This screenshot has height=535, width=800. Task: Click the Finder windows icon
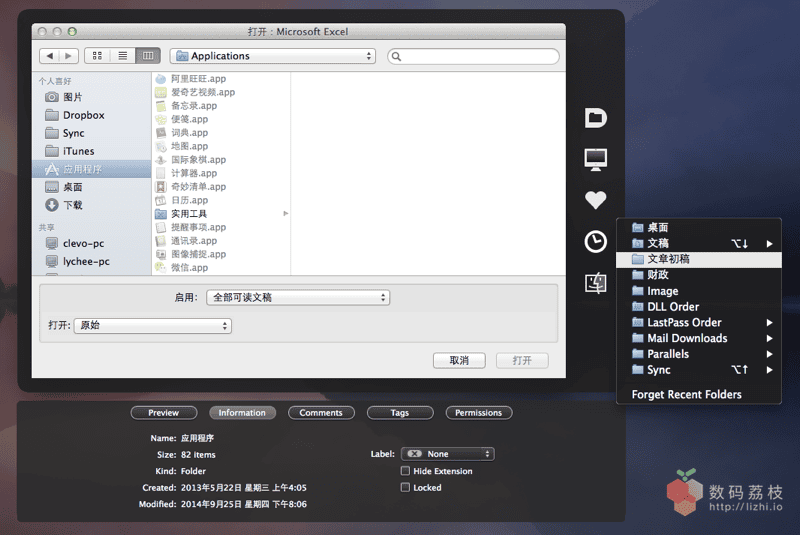pos(595,283)
